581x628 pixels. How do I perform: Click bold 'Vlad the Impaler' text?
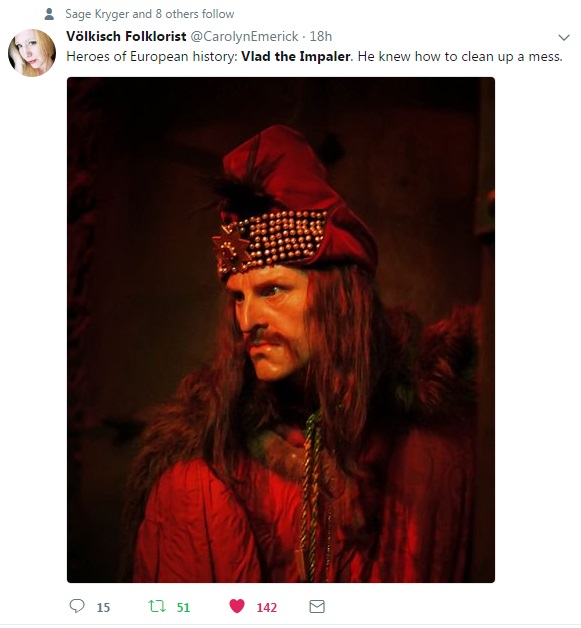point(296,56)
